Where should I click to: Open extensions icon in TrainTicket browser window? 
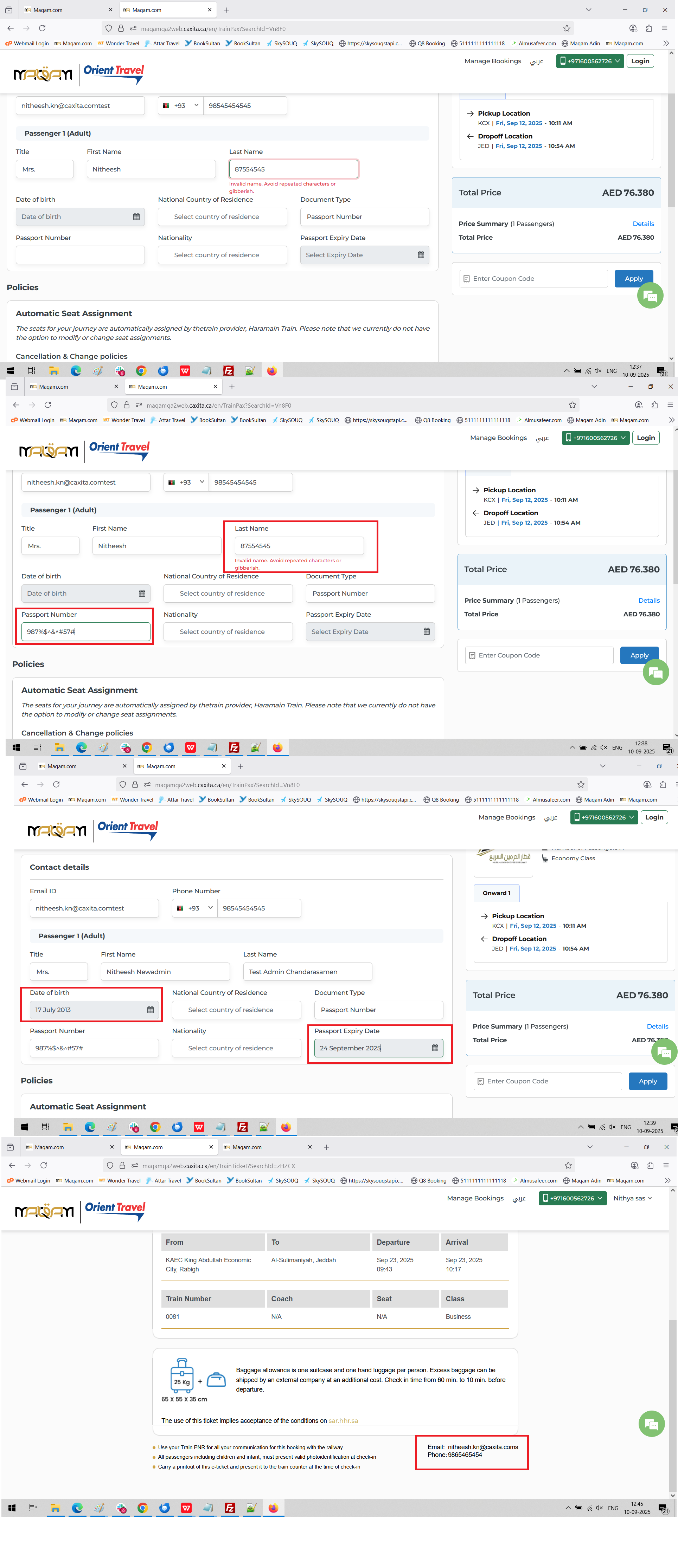coord(650,1166)
